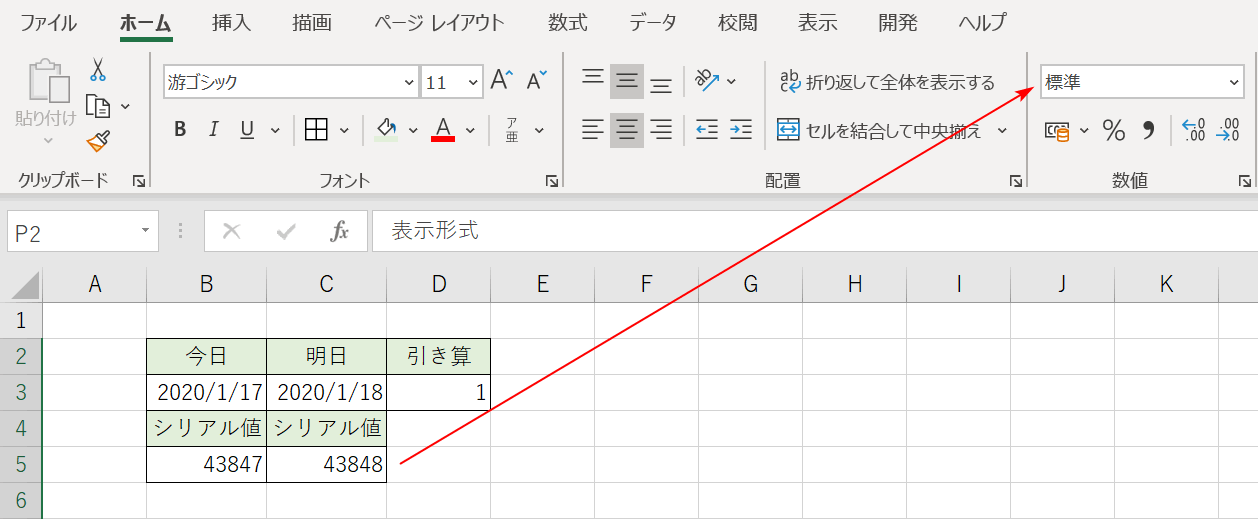Decrease decimal places icon
This screenshot has width=1258, height=519.
point(1227,130)
